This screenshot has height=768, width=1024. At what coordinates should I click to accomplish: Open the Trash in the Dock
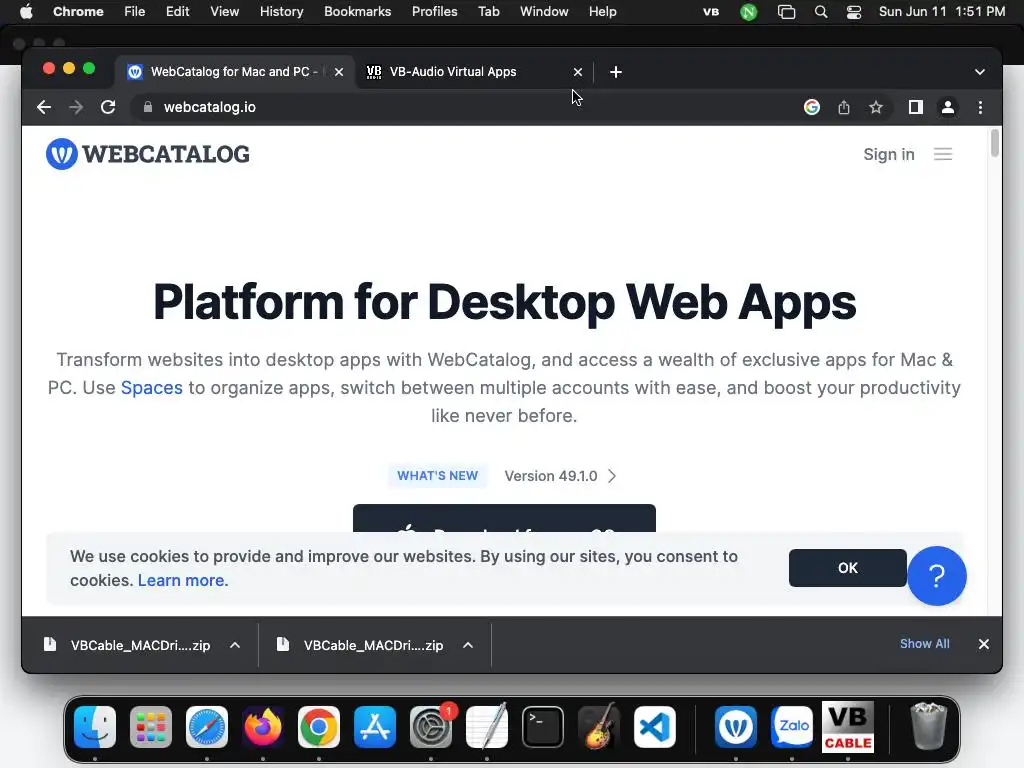(x=929, y=726)
